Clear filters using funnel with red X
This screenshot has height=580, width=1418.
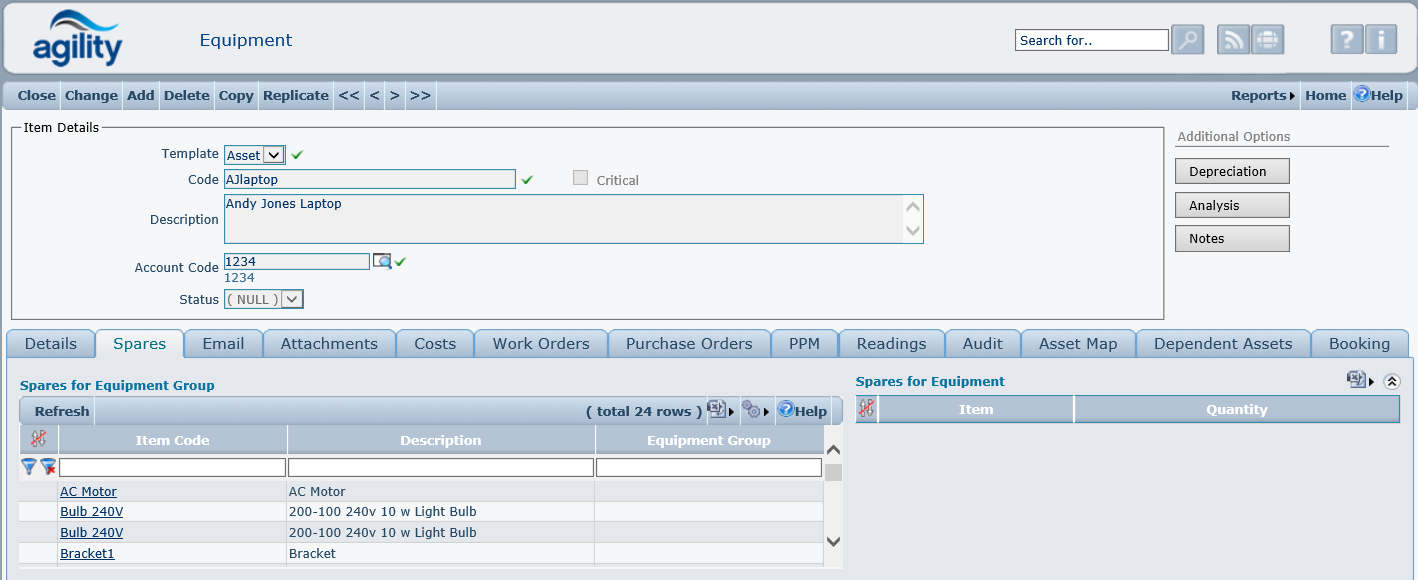pyautogui.click(x=47, y=467)
